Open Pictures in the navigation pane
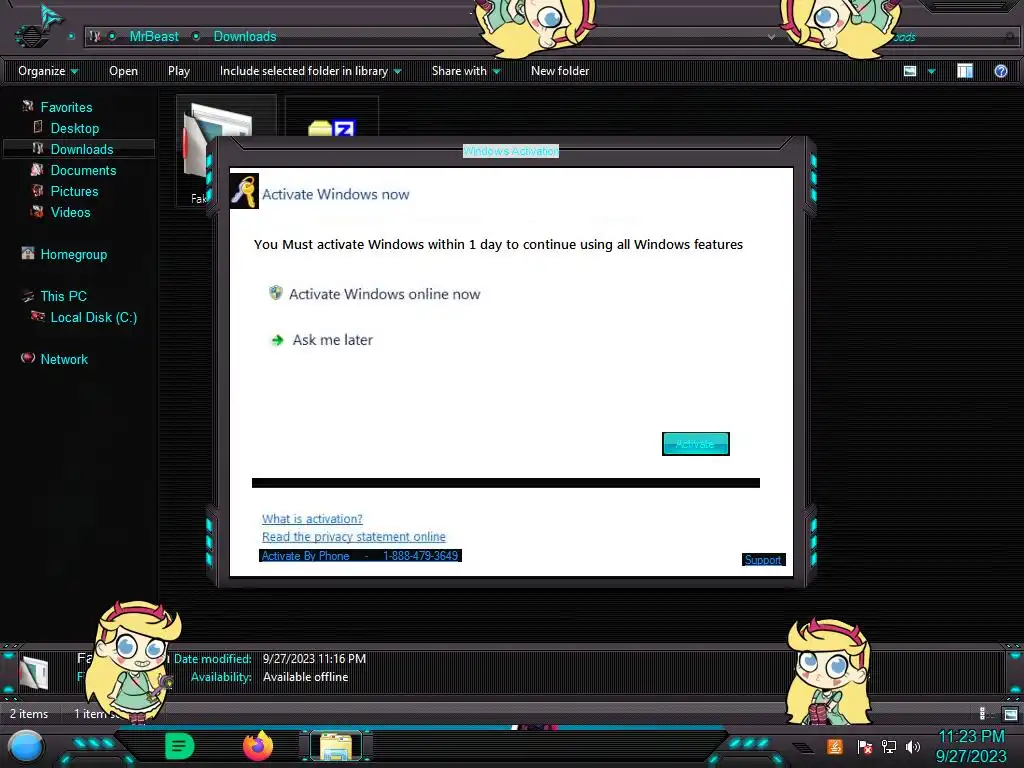 (74, 191)
